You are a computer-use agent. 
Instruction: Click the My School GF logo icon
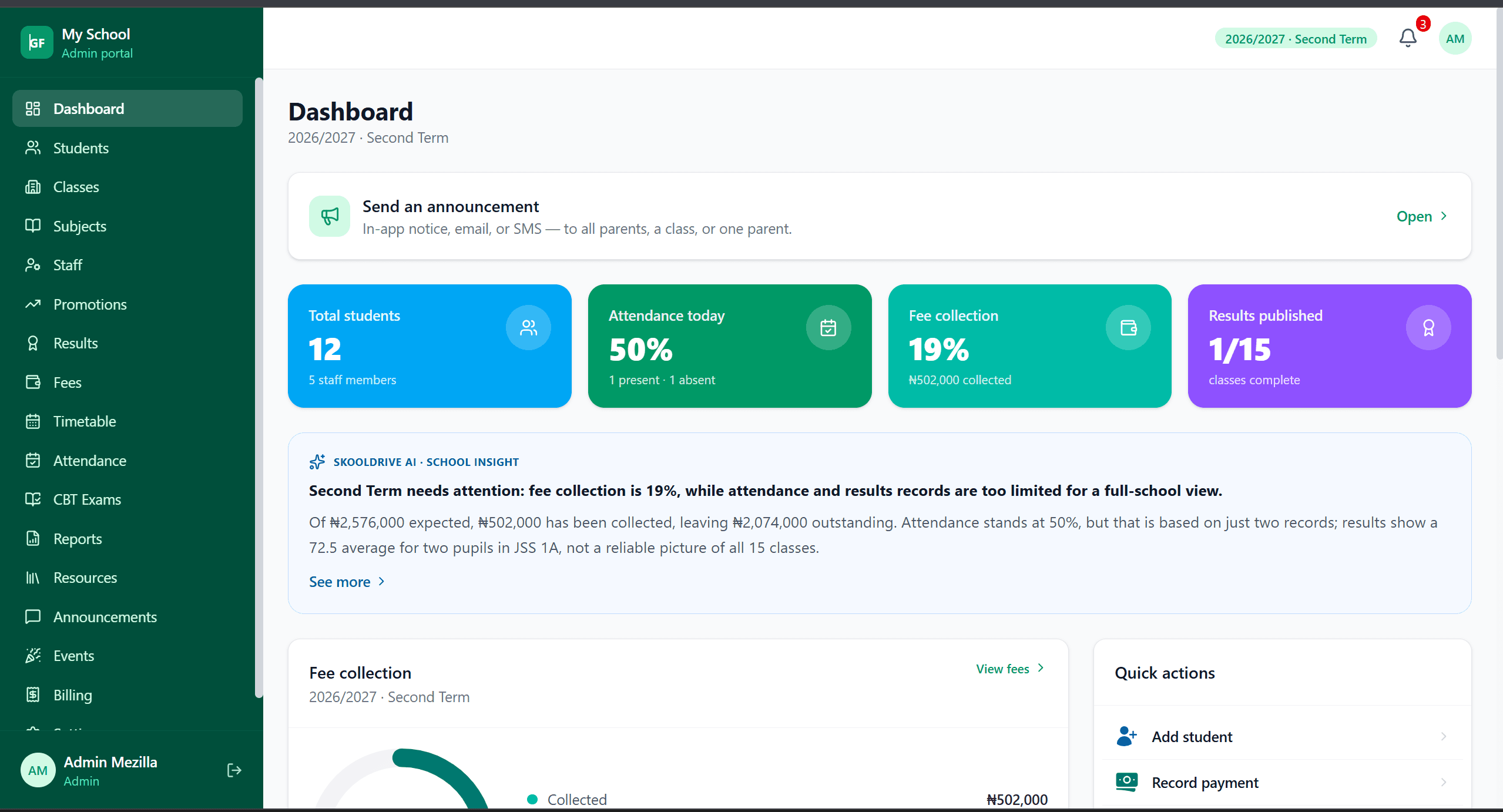click(37, 42)
